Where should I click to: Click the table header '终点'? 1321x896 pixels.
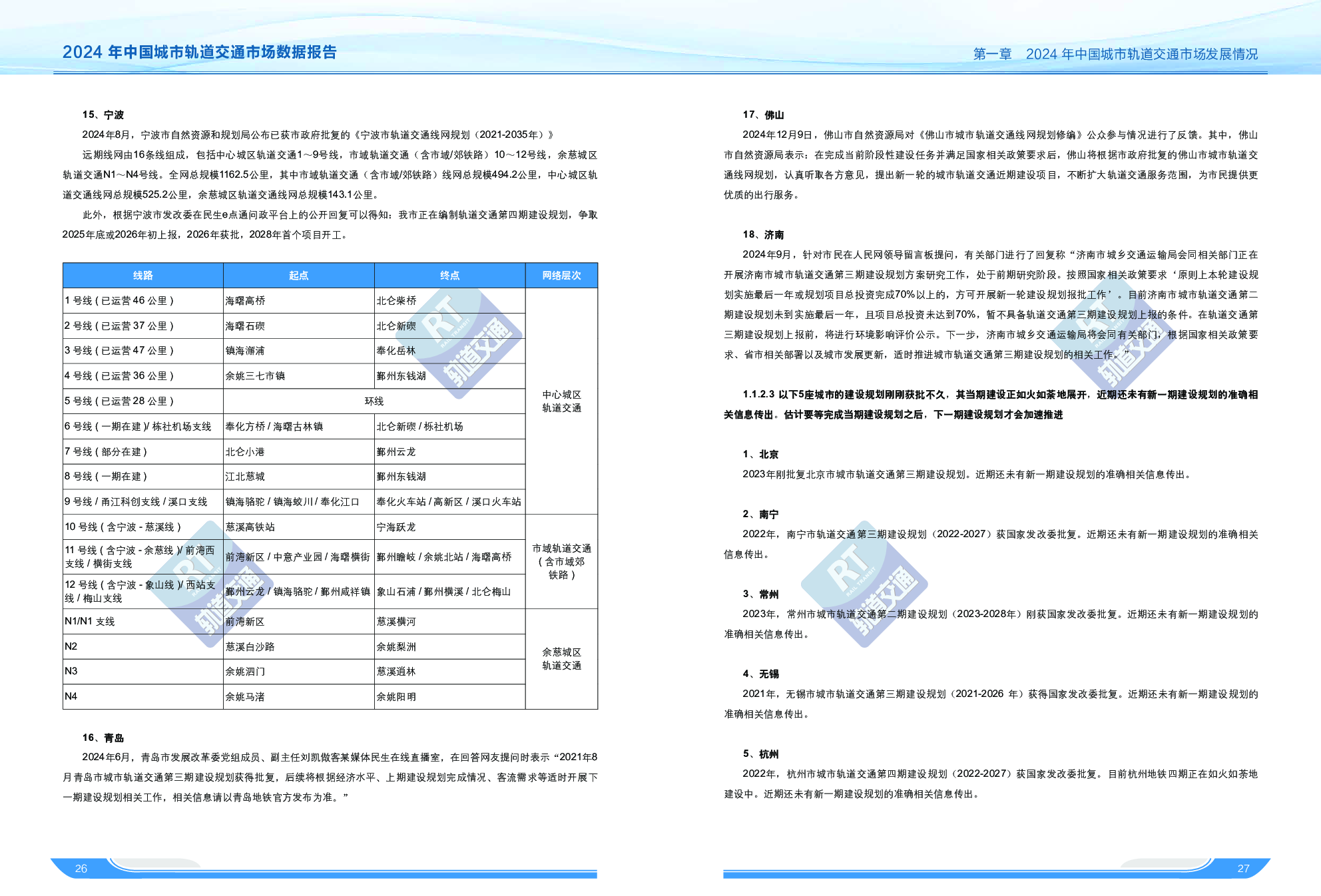tap(449, 275)
